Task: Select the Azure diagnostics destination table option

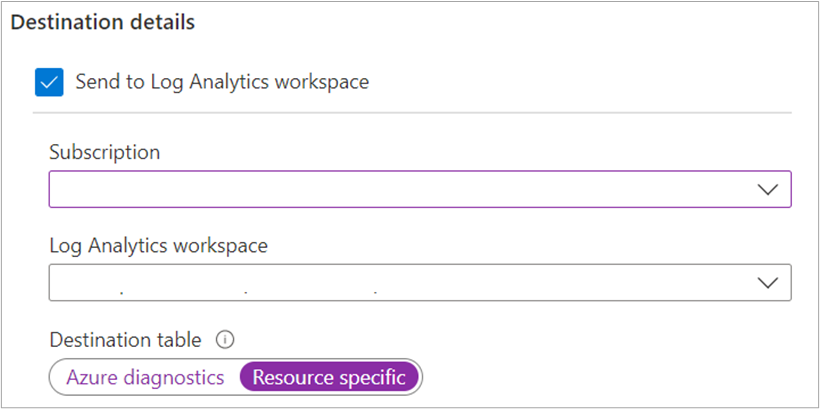Action: point(145,377)
